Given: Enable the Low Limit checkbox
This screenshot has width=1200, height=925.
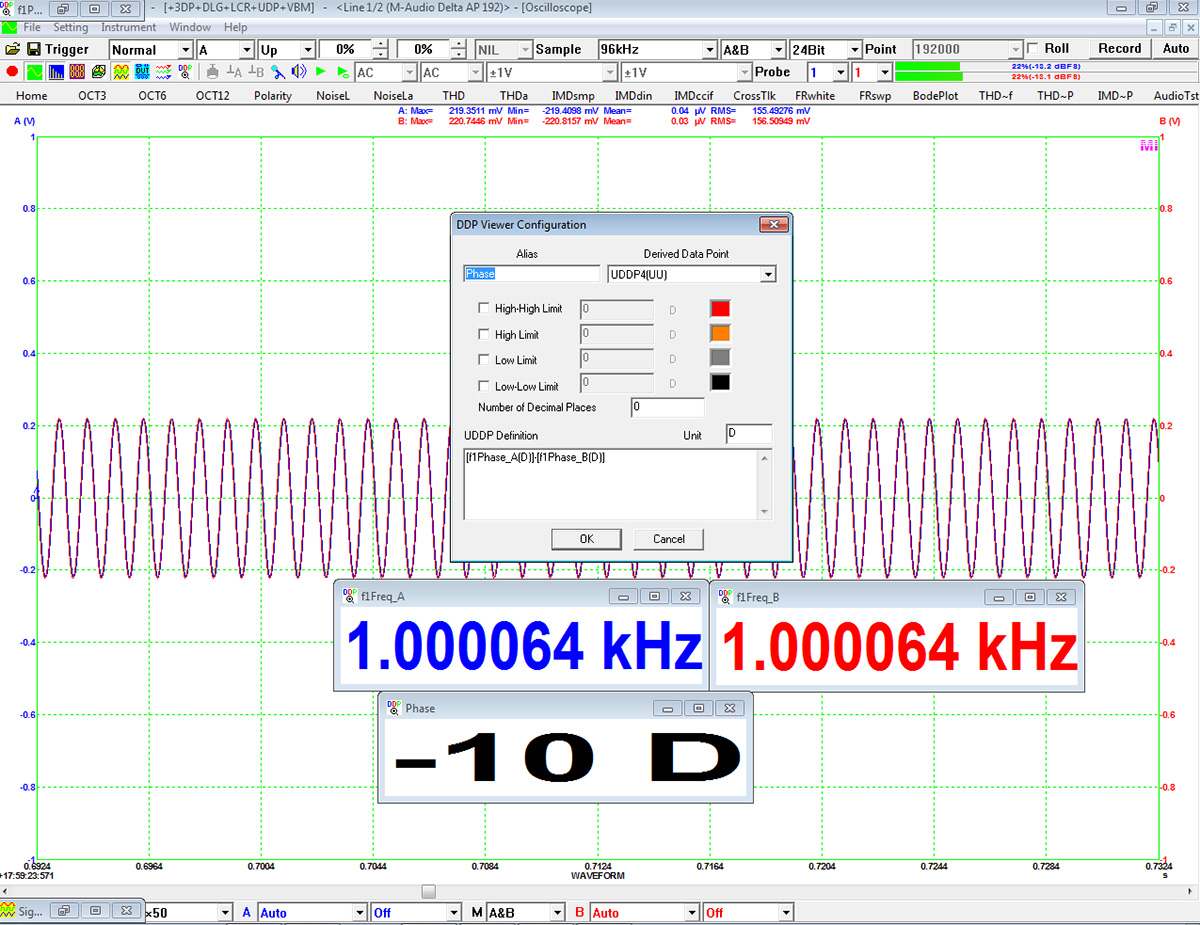Looking at the screenshot, I should [x=485, y=360].
